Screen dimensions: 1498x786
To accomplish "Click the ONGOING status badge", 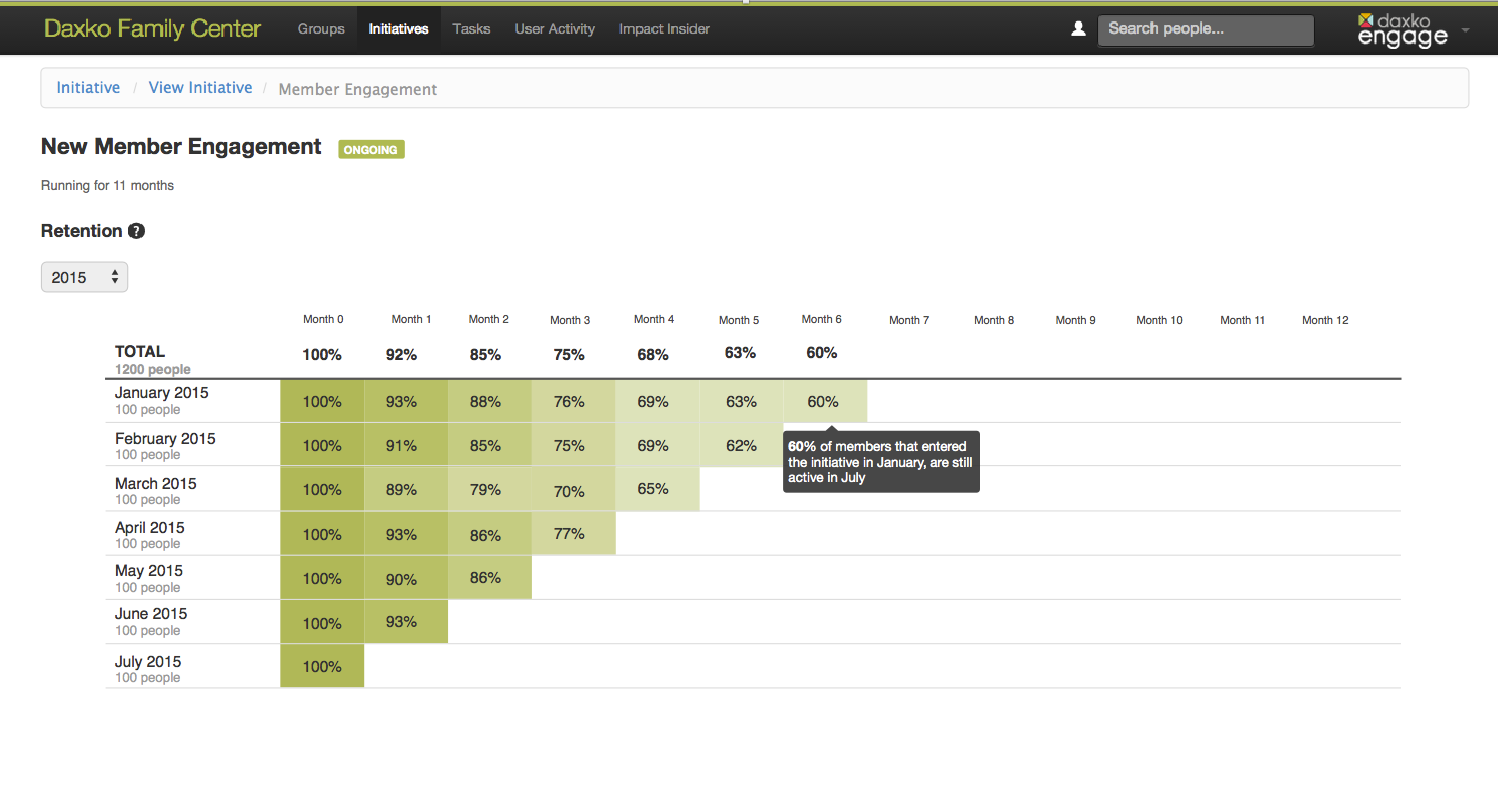I will click(x=371, y=150).
